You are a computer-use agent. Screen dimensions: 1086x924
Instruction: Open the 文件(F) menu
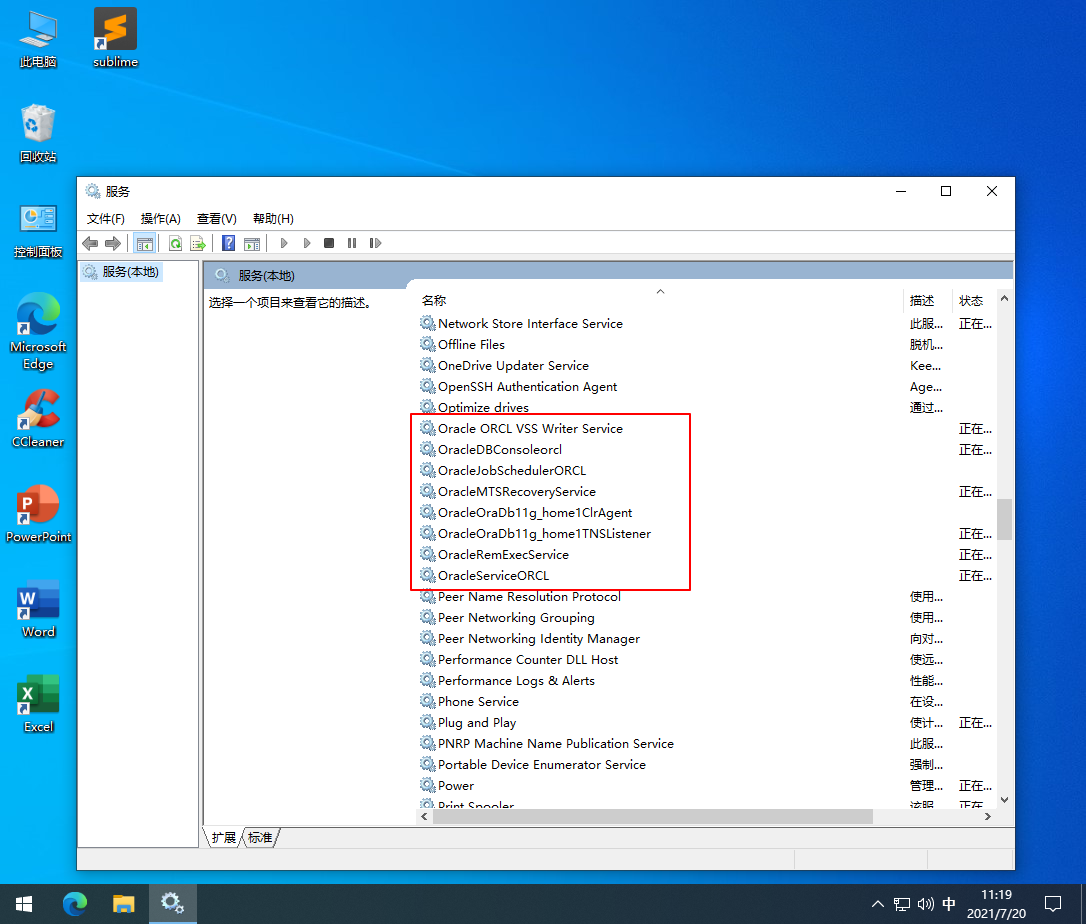[x=105, y=219]
